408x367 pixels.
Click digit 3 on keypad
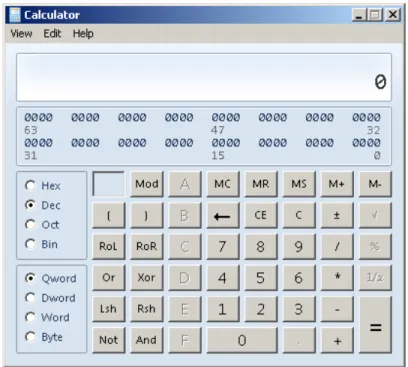[299, 309]
